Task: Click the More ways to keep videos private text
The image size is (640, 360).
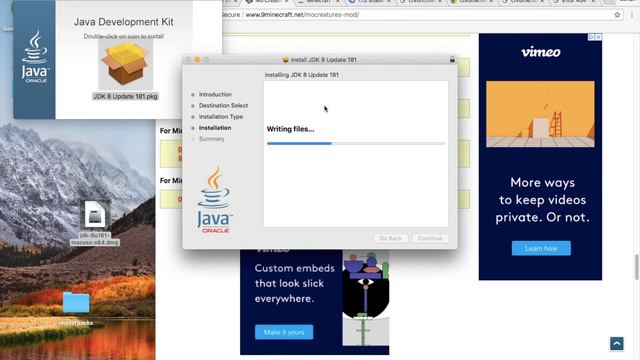Action: tap(542, 200)
